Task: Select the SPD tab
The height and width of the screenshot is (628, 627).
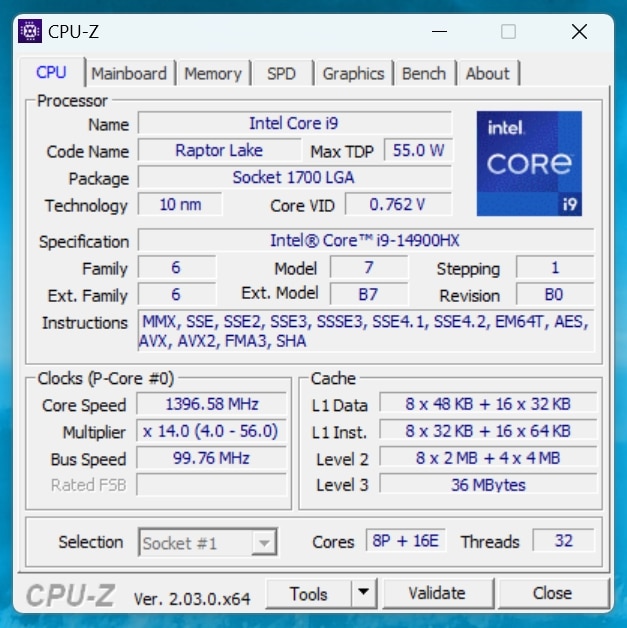Action: pyautogui.click(x=281, y=74)
